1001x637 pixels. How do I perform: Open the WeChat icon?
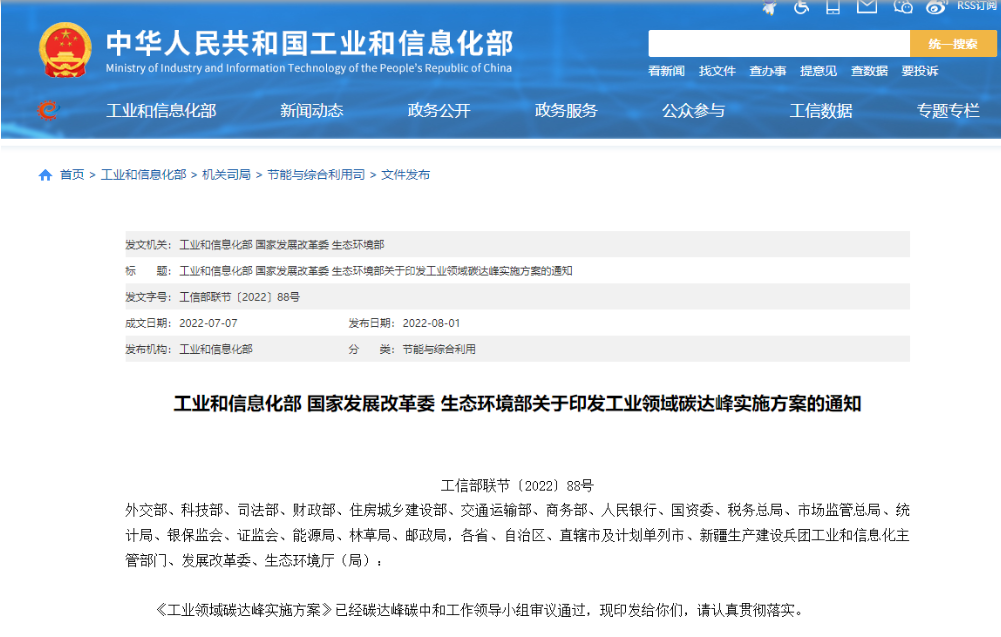[x=903, y=7]
